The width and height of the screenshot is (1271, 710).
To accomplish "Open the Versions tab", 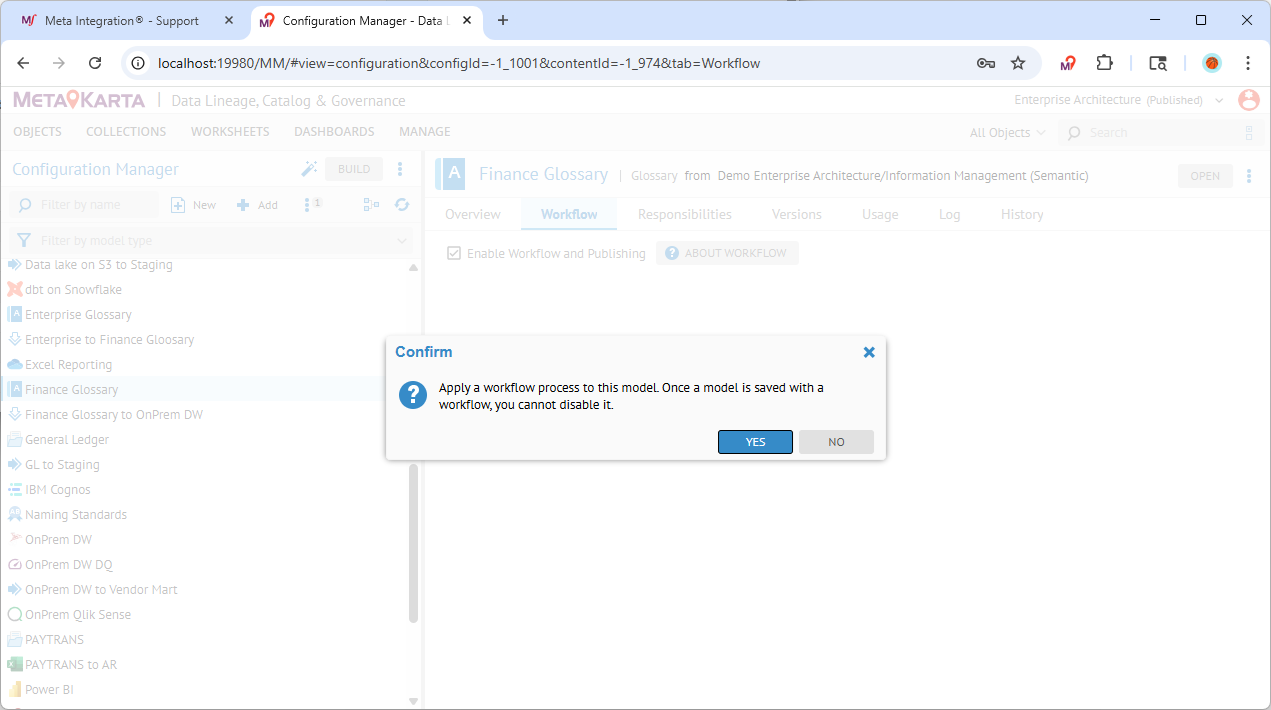I will point(796,214).
